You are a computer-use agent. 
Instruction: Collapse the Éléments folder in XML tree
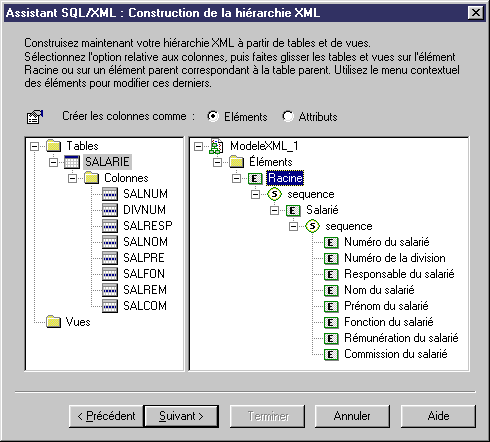click(217, 162)
